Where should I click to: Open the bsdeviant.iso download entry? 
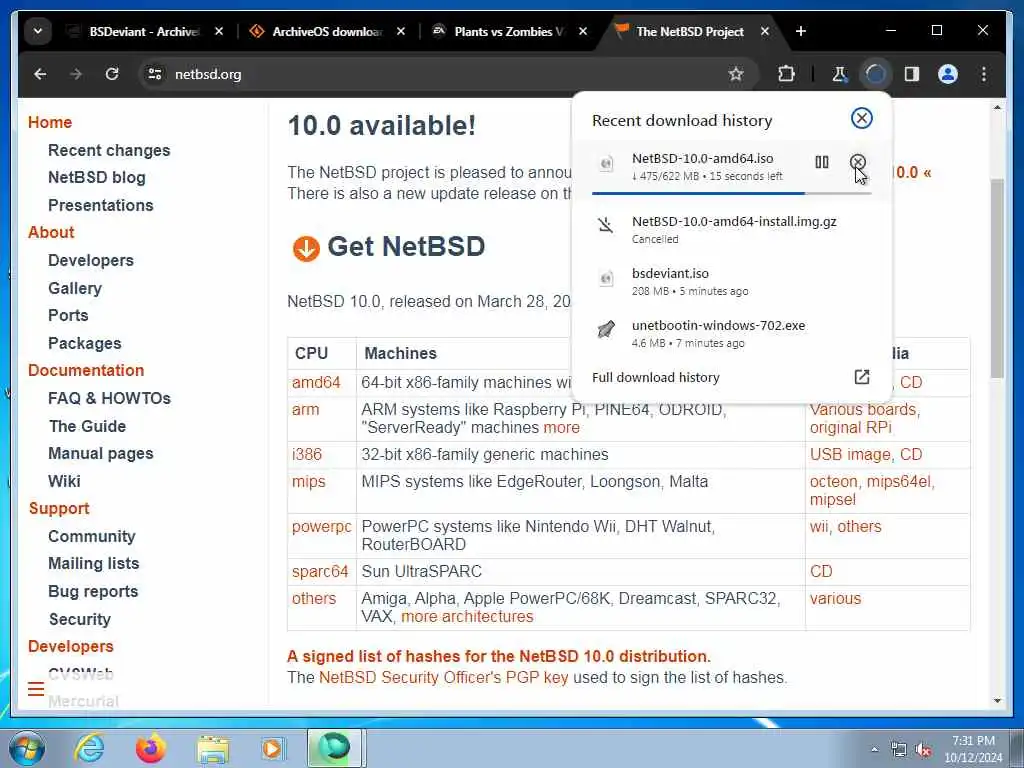[x=731, y=281]
